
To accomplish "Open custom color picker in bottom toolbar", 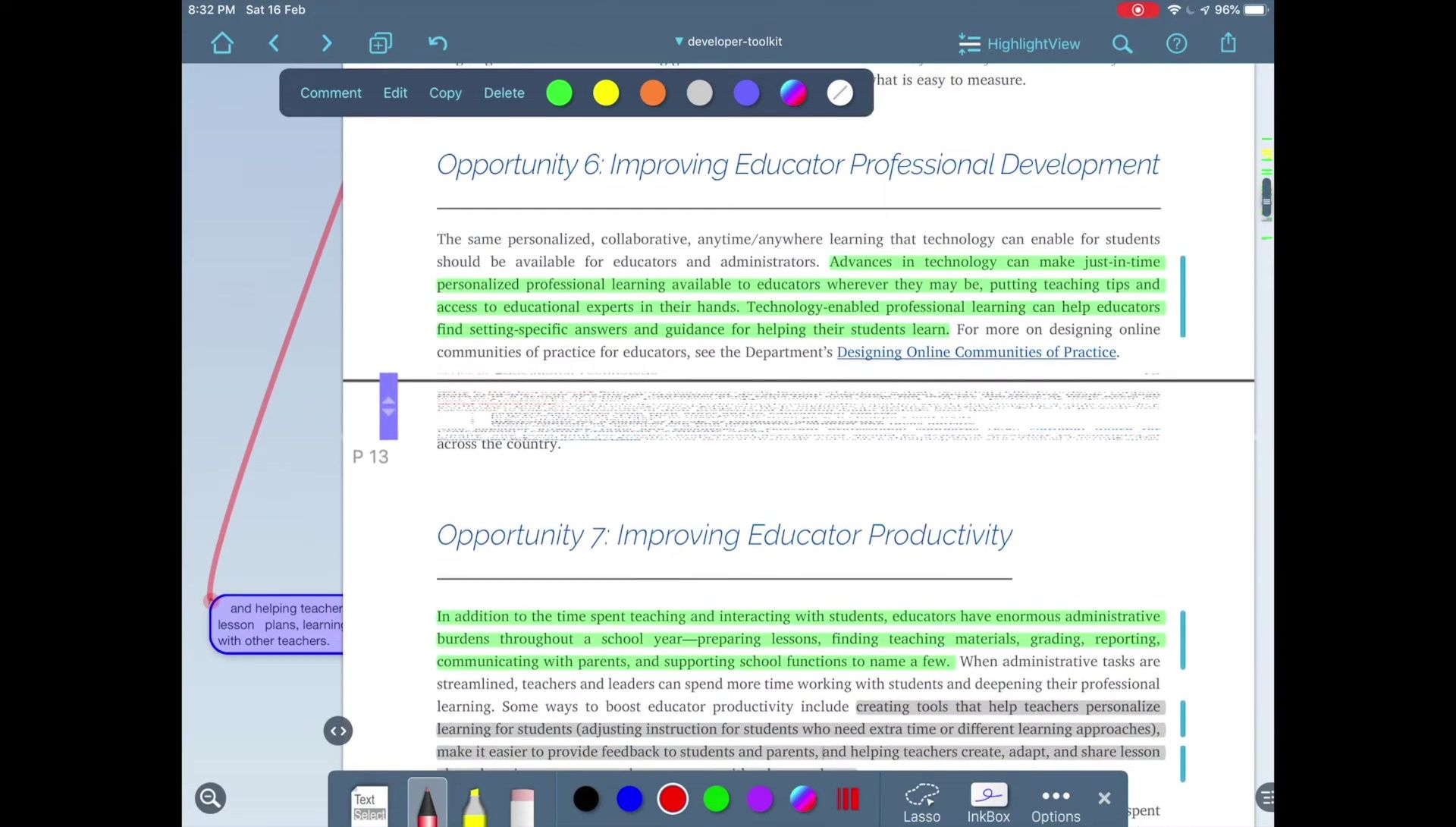I will [x=803, y=798].
